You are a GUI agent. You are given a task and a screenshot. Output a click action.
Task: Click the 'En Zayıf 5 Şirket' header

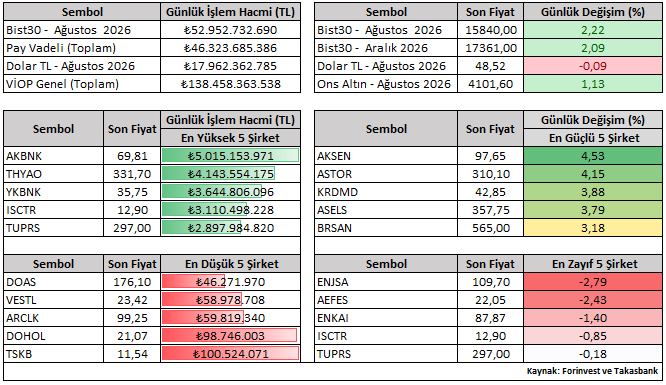[593, 264]
